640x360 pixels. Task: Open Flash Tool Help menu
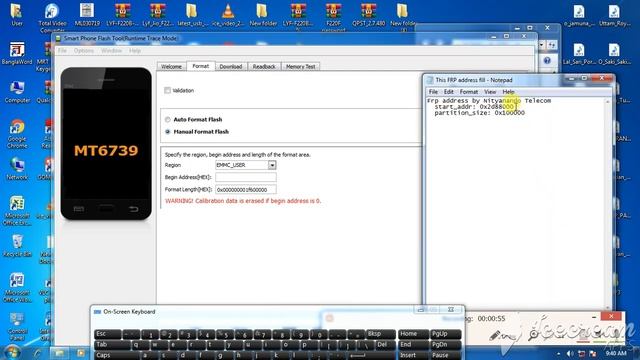coord(135,51)
